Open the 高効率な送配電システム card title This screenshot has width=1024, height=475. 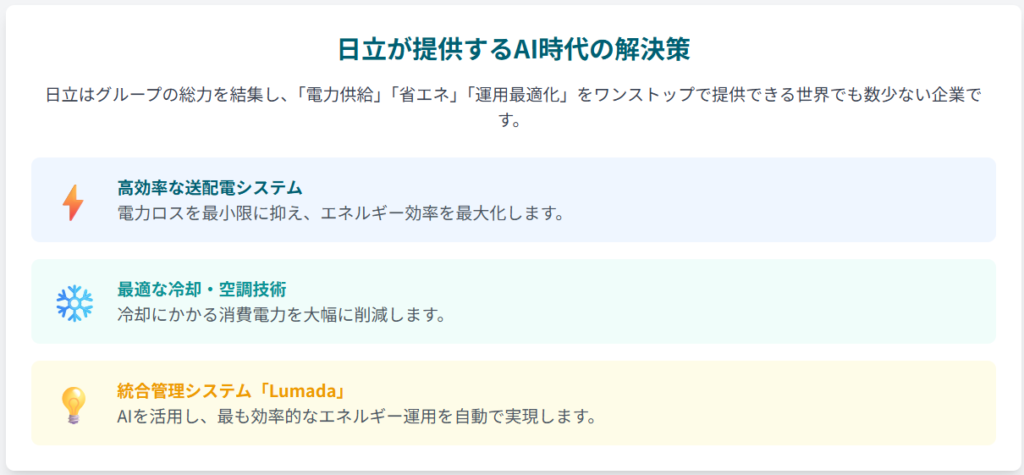209,188
